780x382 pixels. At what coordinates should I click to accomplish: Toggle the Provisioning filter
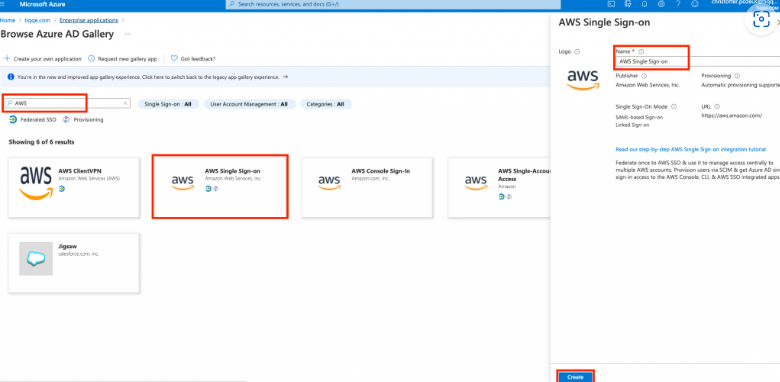(83, 120)
